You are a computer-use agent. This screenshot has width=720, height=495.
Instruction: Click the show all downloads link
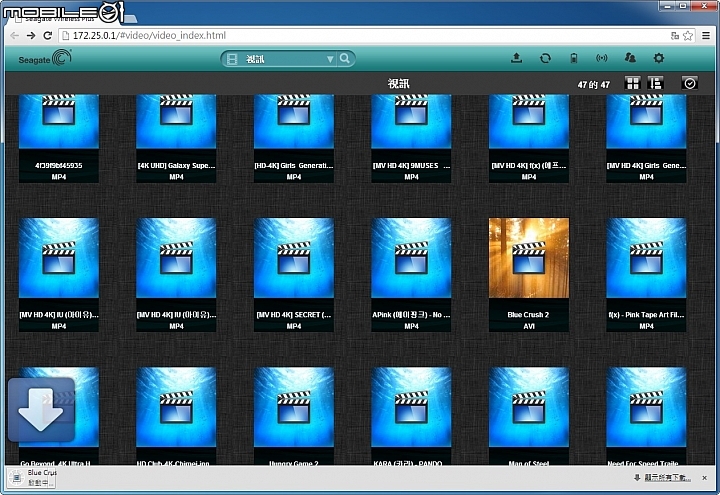click(667, 478)
